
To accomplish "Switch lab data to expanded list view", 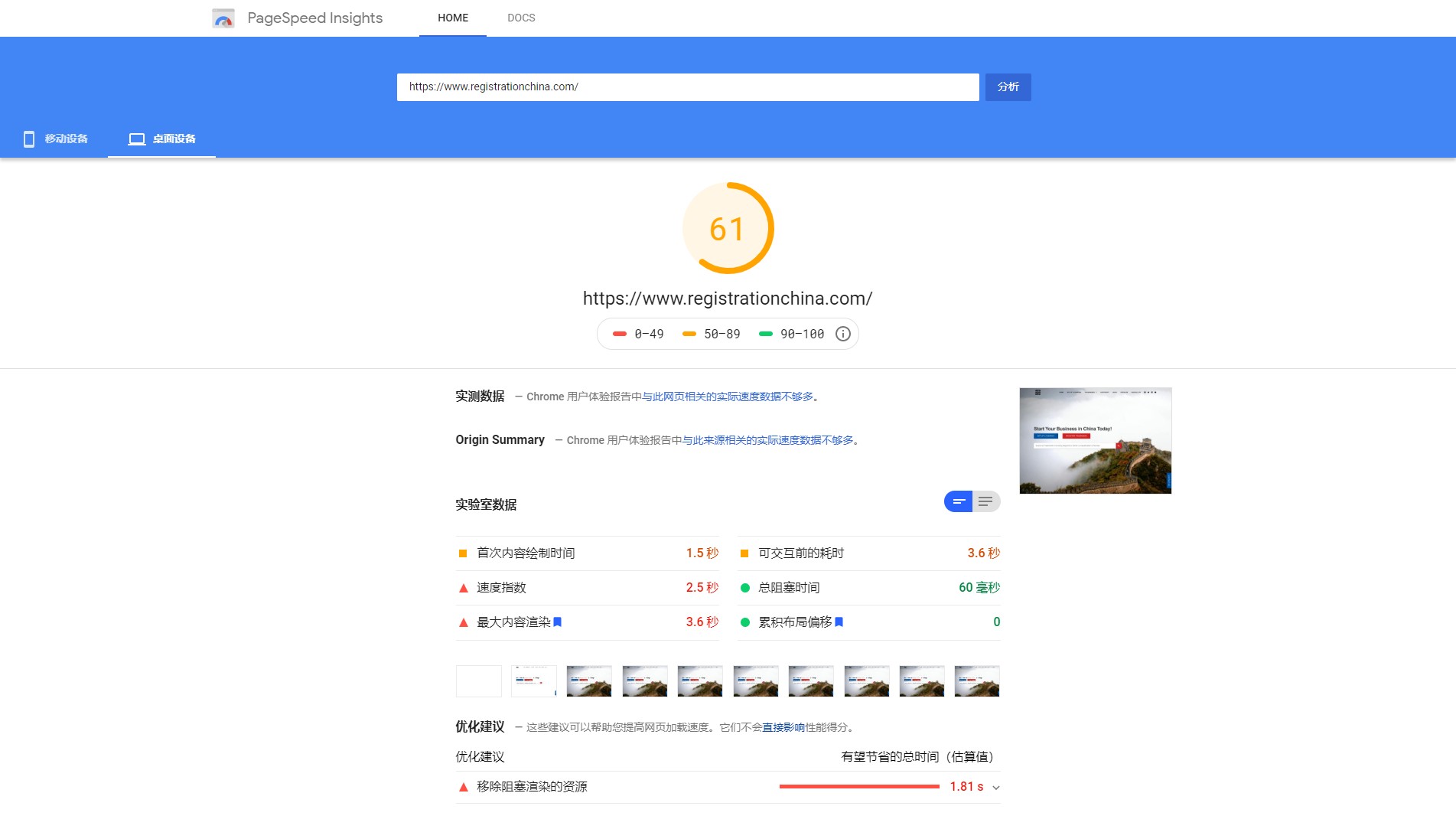I will click(x=986, y=501).
